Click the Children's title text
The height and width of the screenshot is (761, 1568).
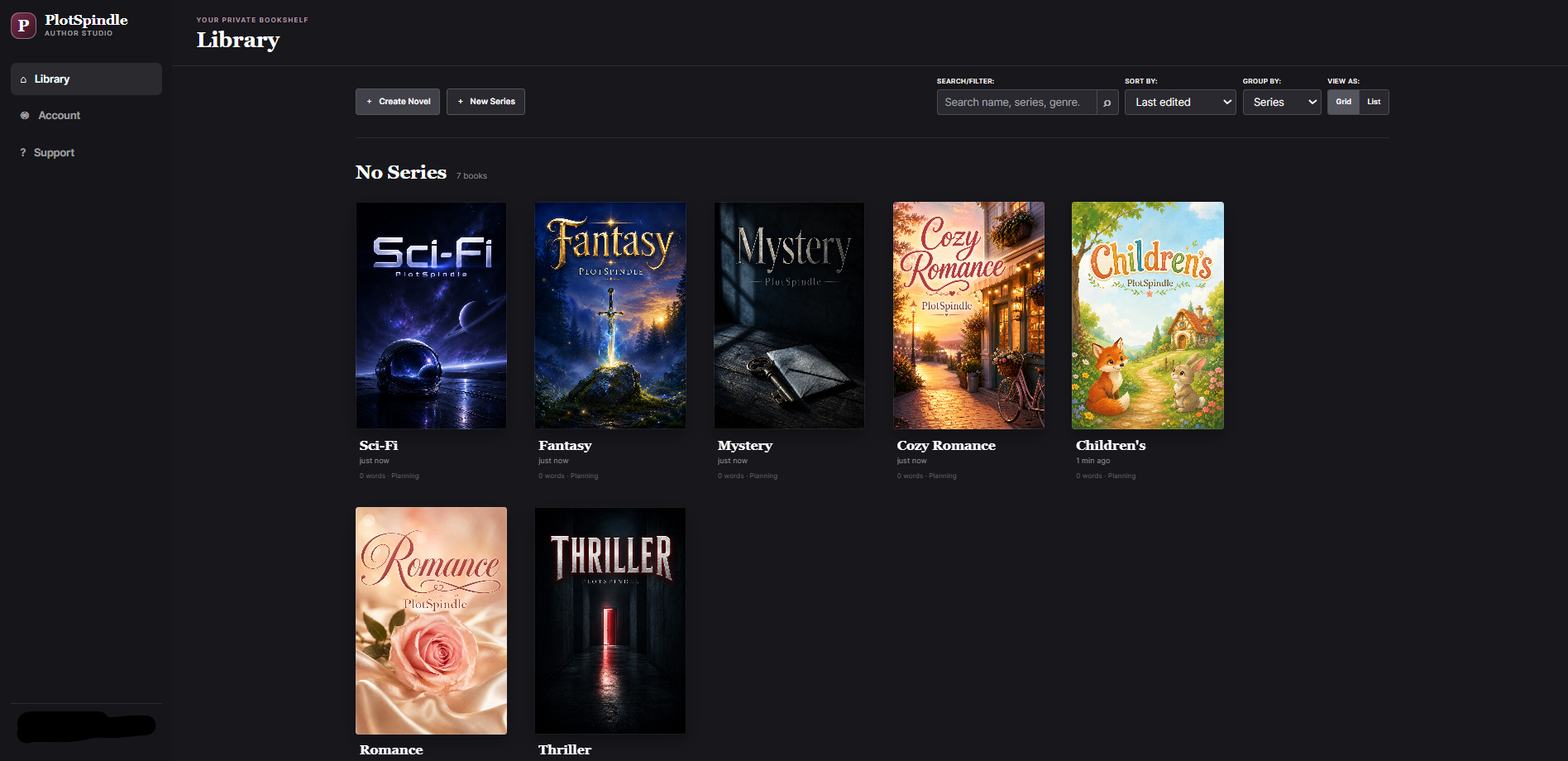point(1111,445)
